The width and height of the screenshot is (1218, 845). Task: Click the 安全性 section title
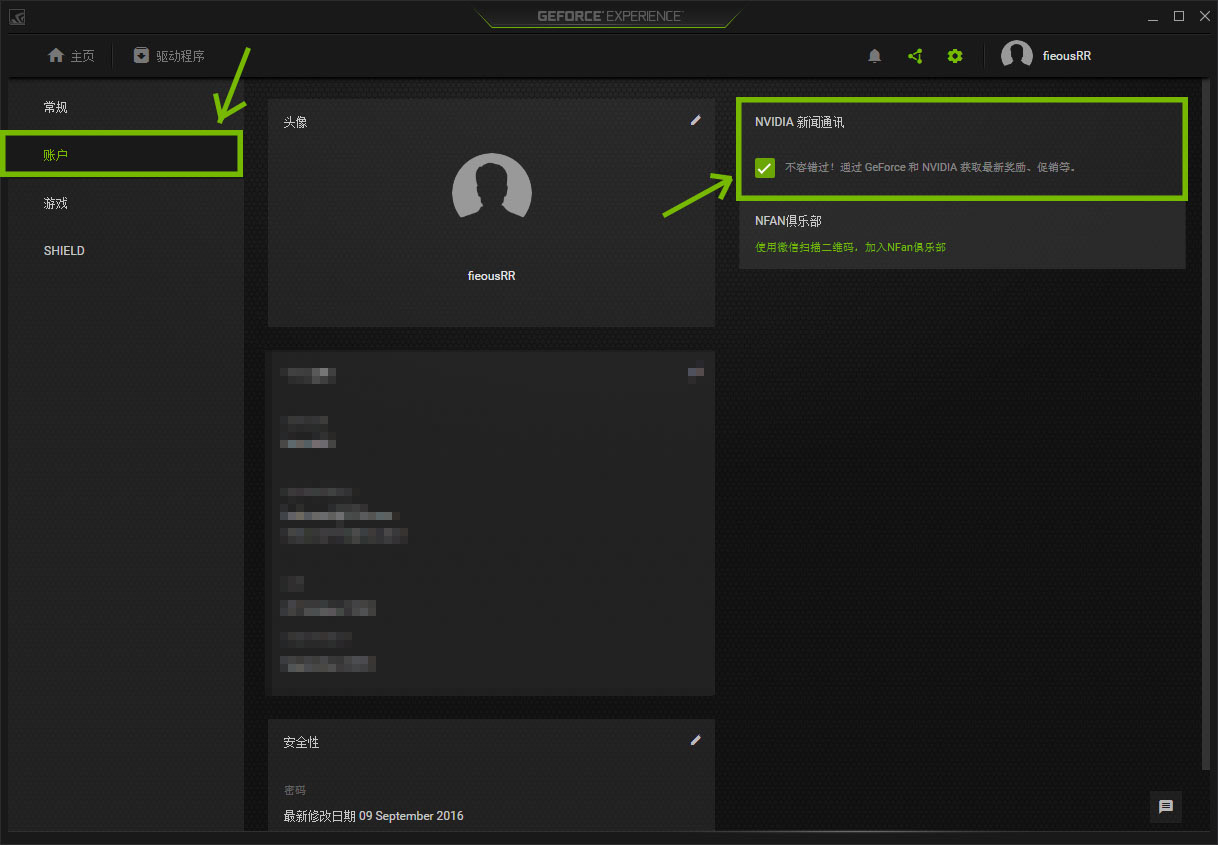click(301, 743)
